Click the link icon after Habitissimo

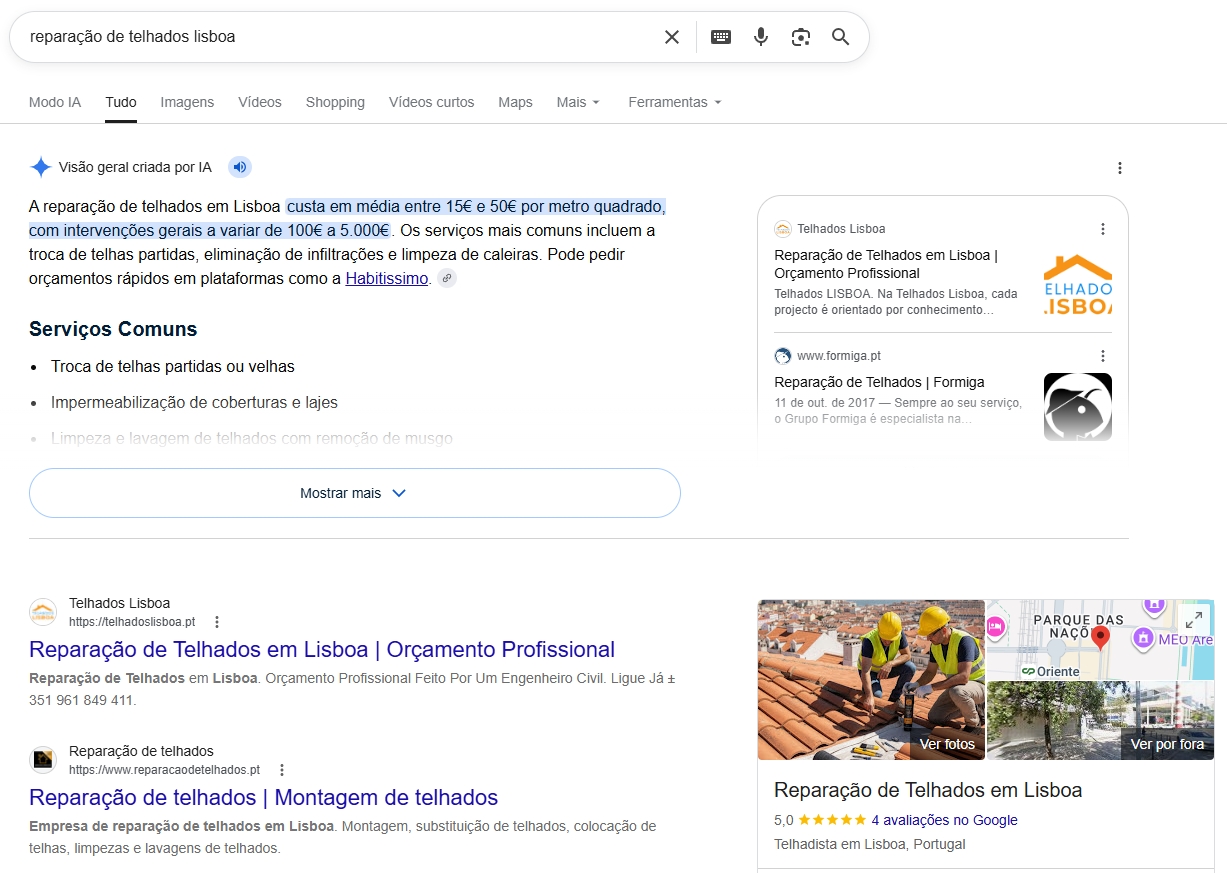point(447,279)
